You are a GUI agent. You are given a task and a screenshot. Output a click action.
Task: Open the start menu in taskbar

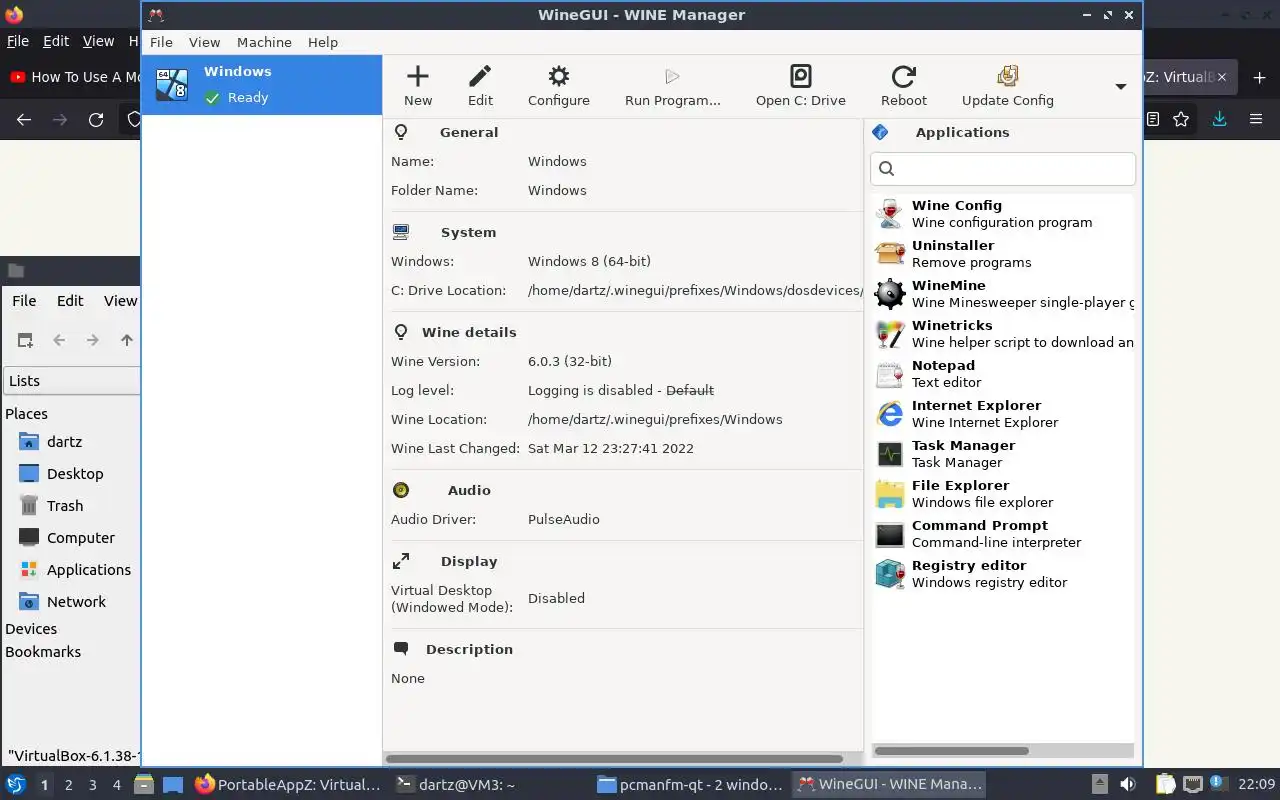(x=16, y=785)
